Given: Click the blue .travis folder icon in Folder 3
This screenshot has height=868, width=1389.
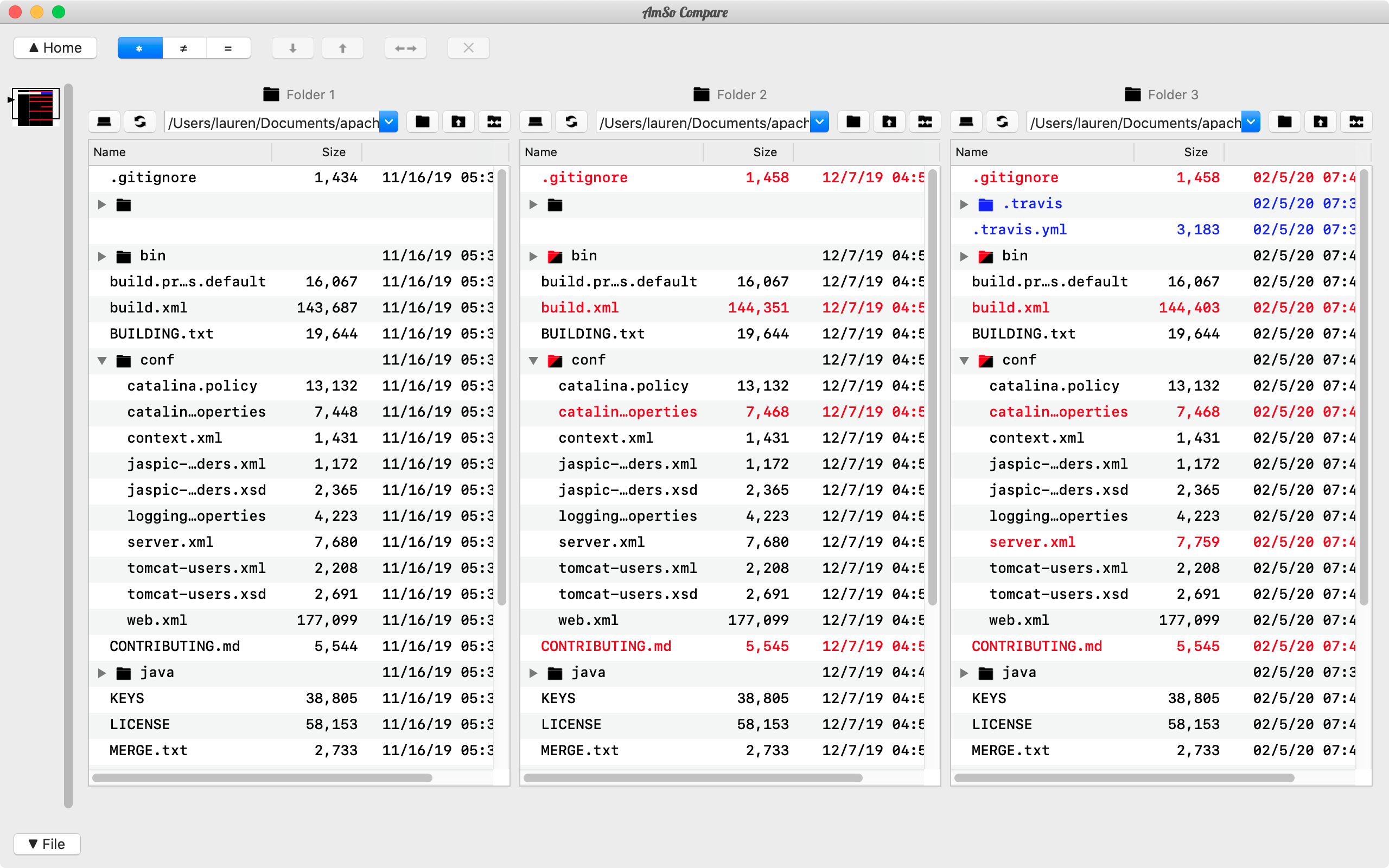Looking at the screenshot, I should coord(986,205).
